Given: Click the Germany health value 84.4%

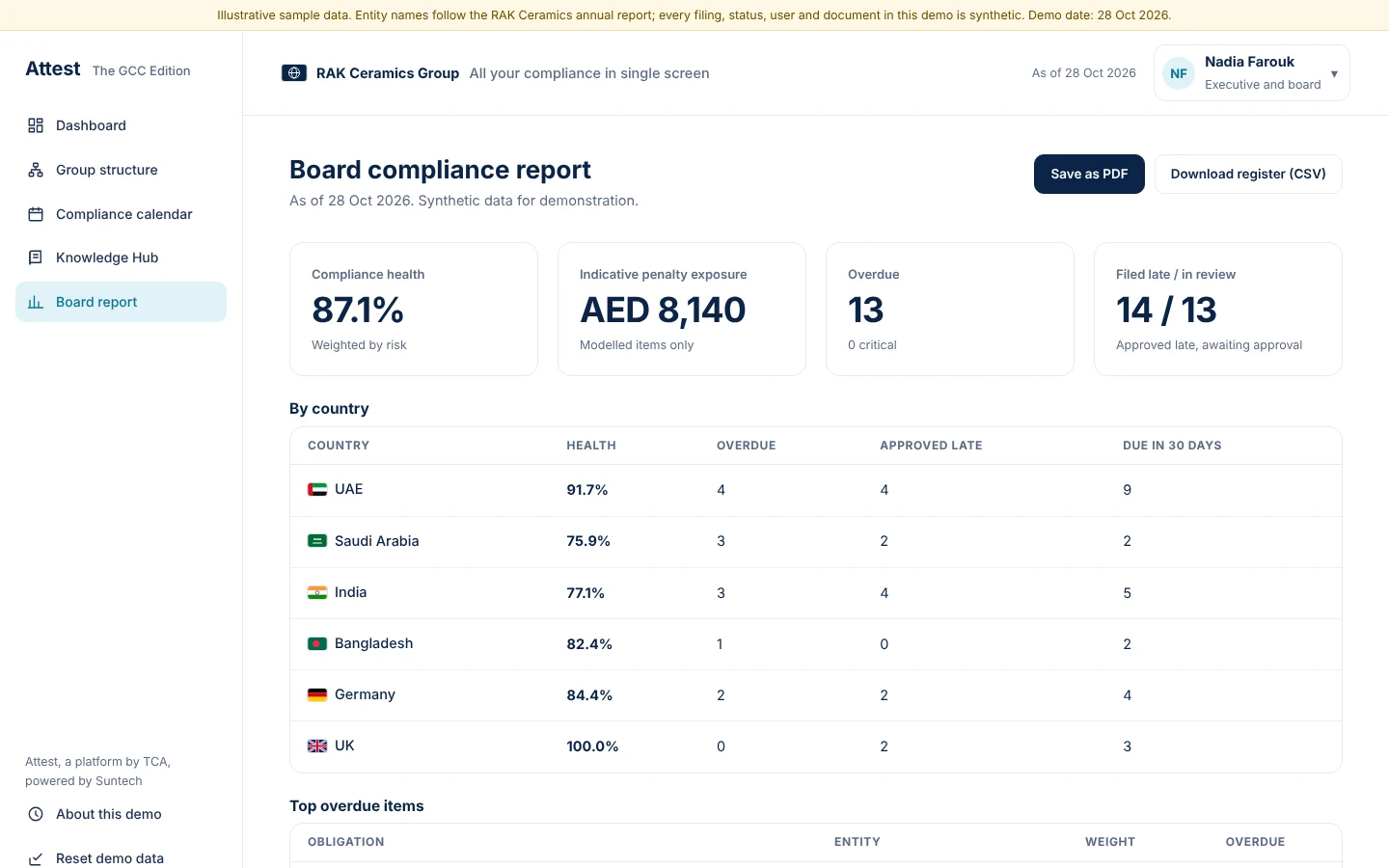Looking at the screenshot, I should (x=589, y=695).
